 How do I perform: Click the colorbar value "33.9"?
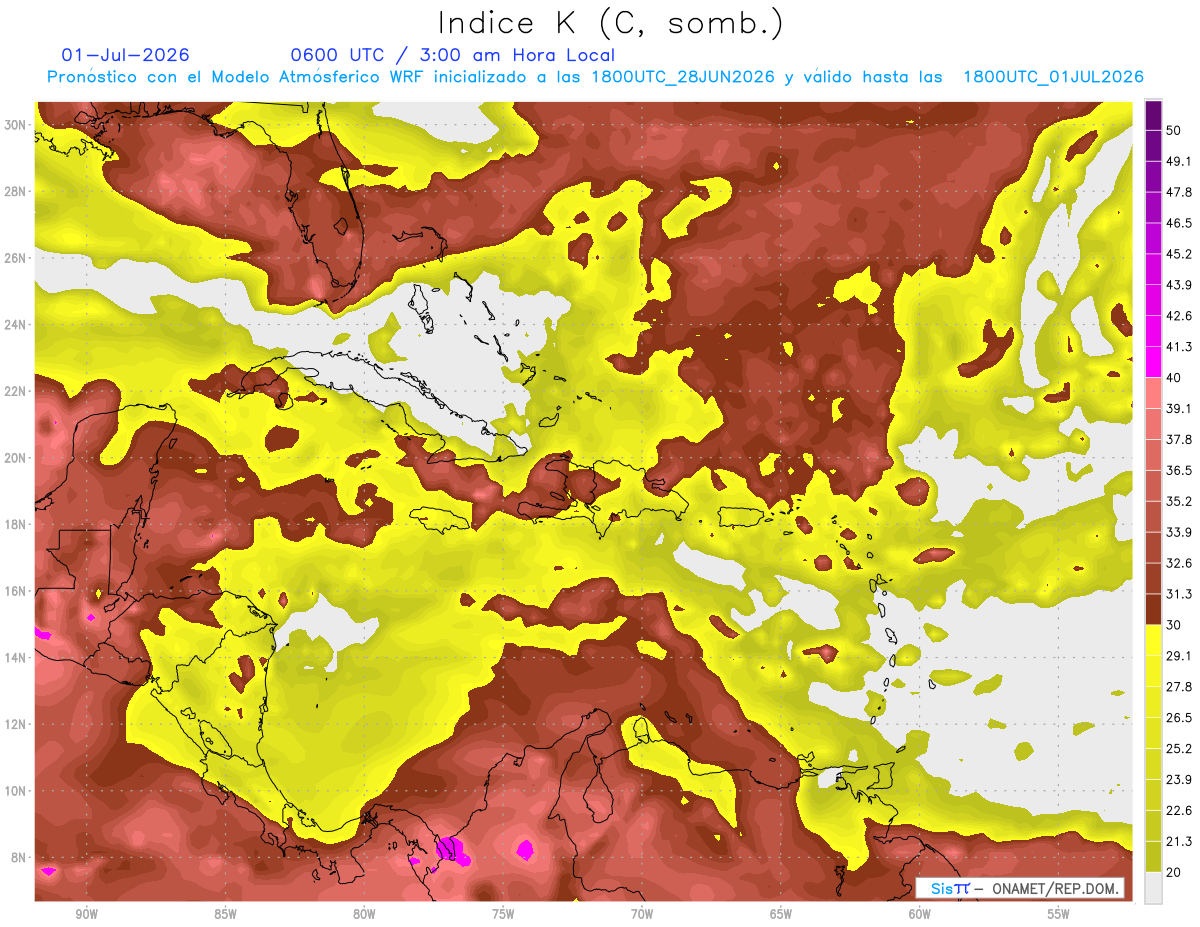click(1178, 532)
